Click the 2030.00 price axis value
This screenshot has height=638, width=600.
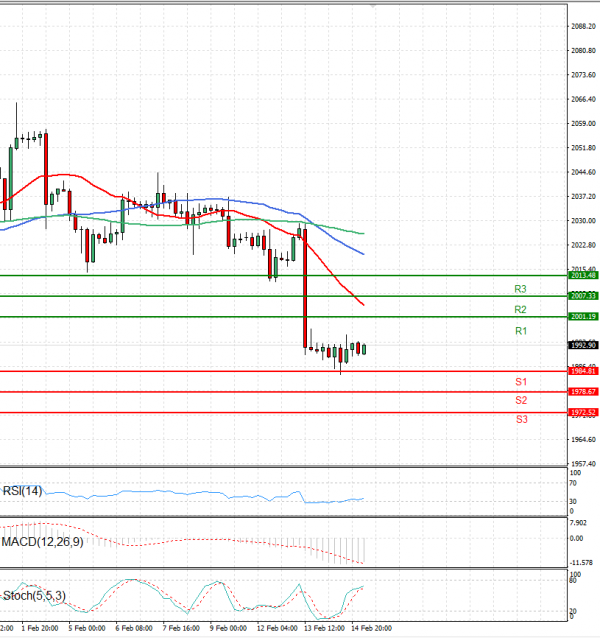pos(583,221)
